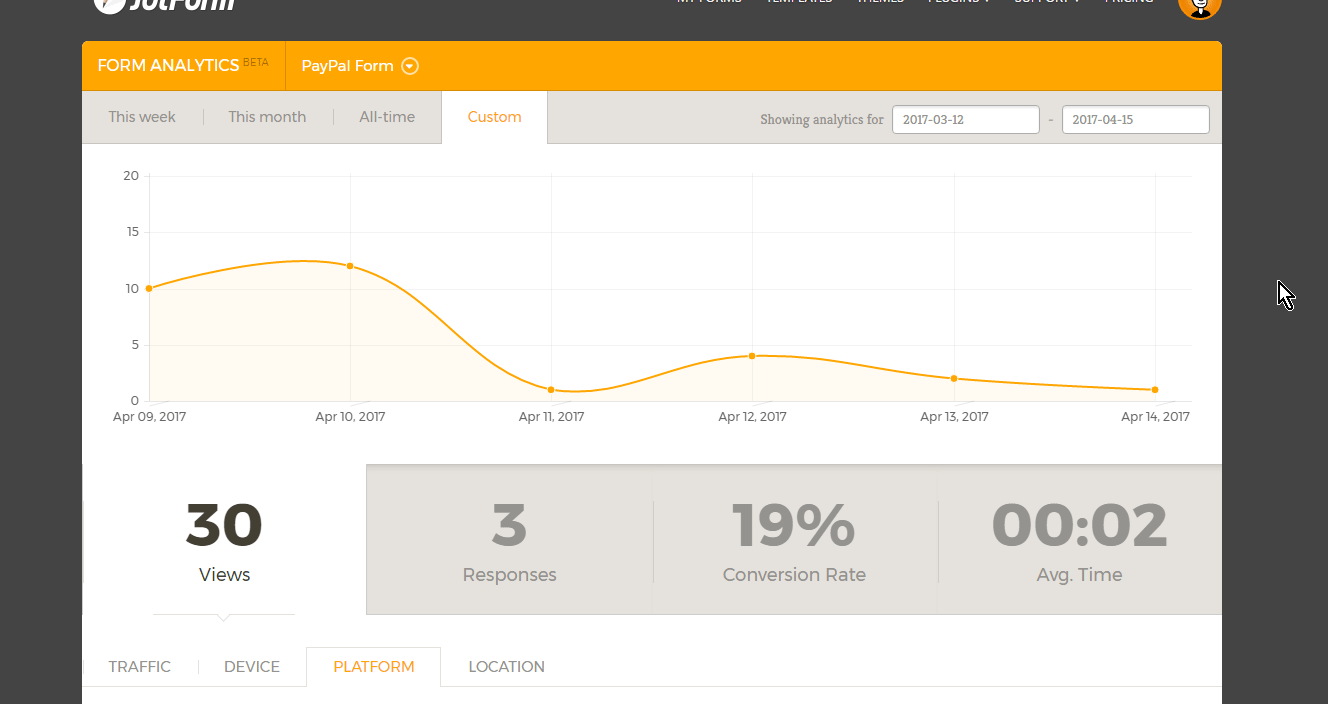
Task: Click the start date field 2017-03-12
Action: pos(965,119)
